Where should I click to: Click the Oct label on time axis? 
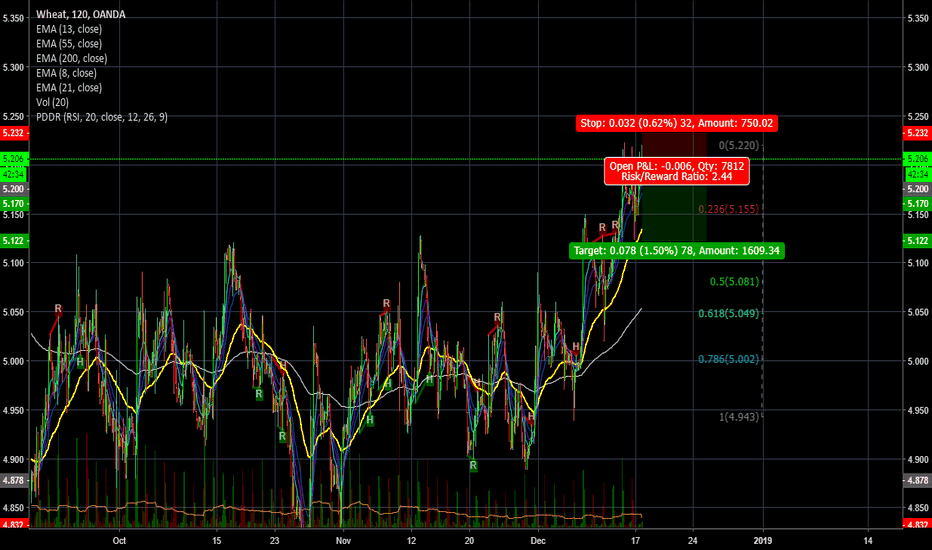(119, 540)
